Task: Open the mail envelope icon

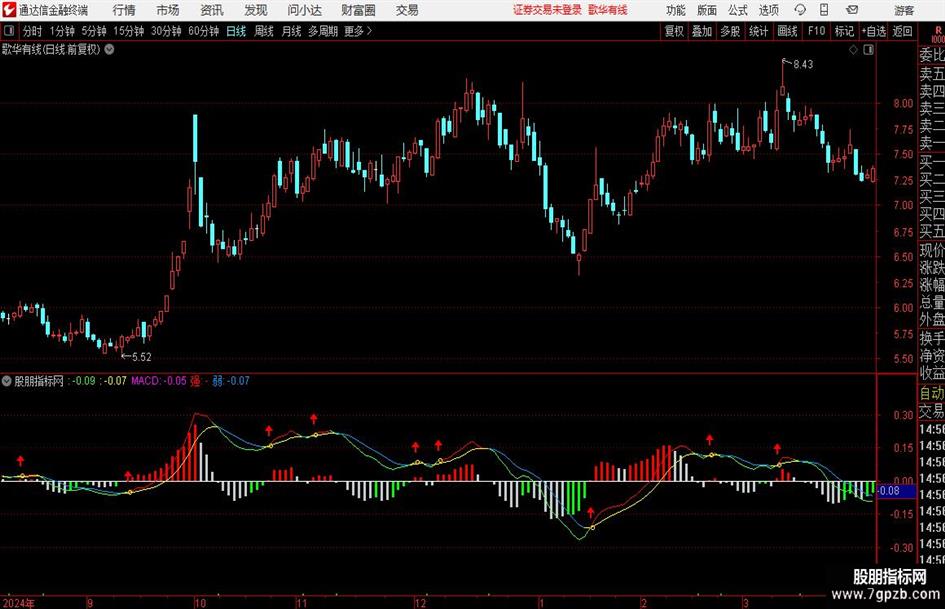Action: 852,10
